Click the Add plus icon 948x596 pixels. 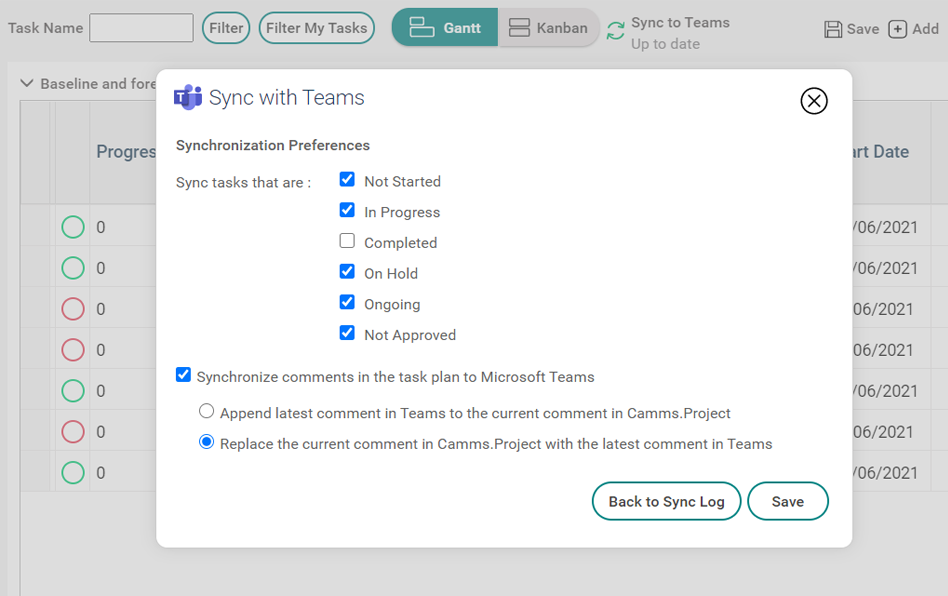[x=897, y=29]
